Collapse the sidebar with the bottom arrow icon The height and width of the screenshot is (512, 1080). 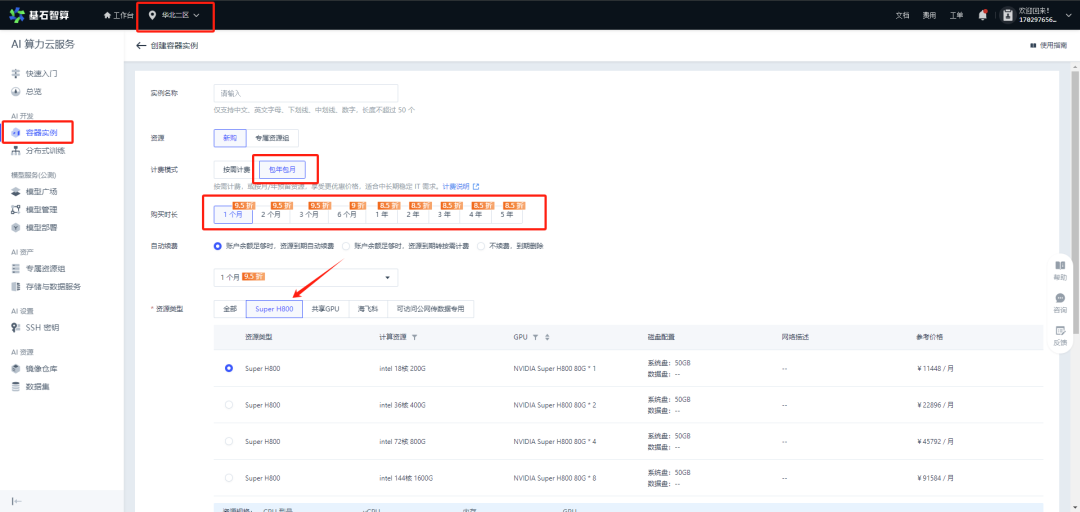pos(17,501)
